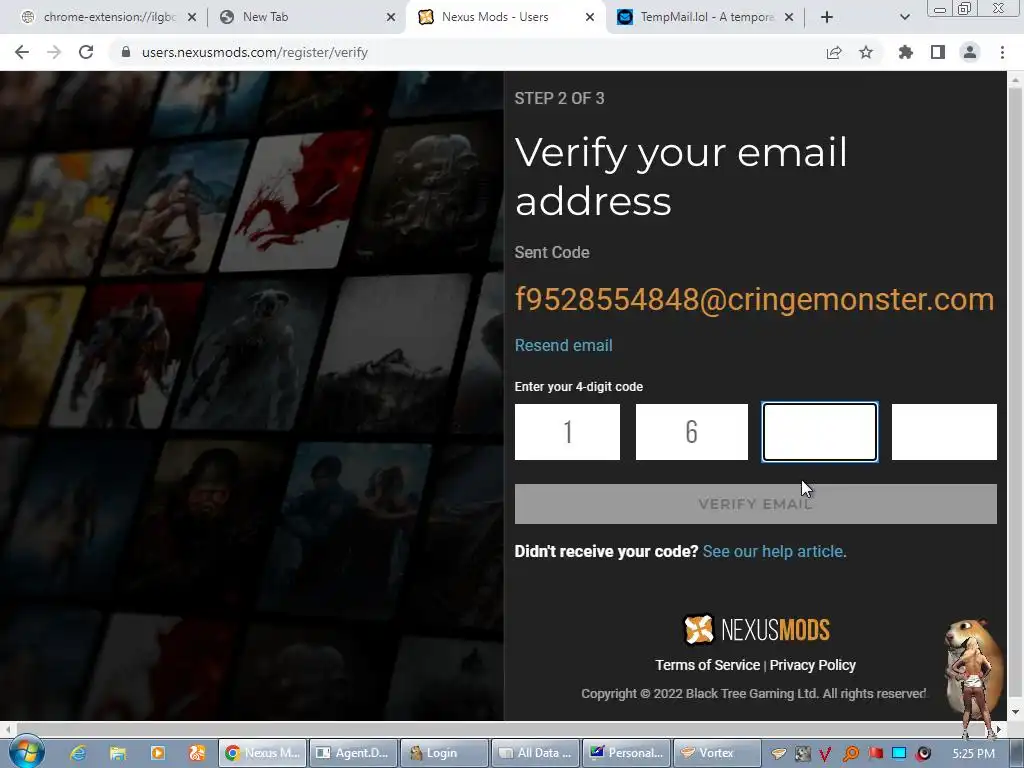
Task: Open the Login taskbar window
Action: 444,753
